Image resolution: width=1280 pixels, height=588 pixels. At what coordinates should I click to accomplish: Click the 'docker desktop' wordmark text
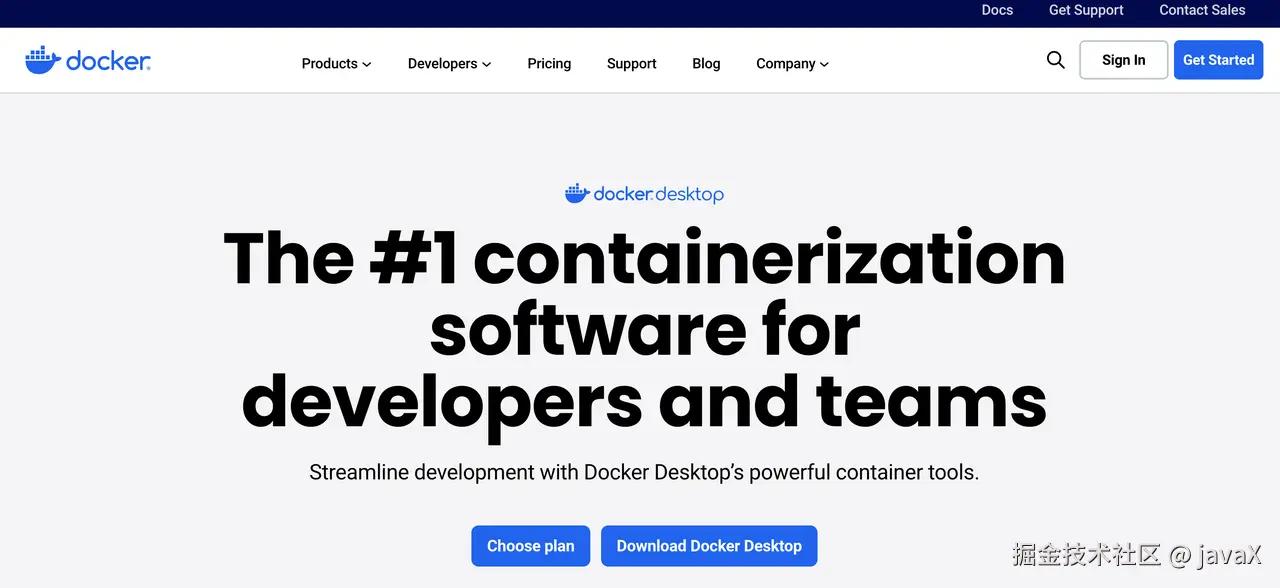pyautogui.click(x=657, y=194)
